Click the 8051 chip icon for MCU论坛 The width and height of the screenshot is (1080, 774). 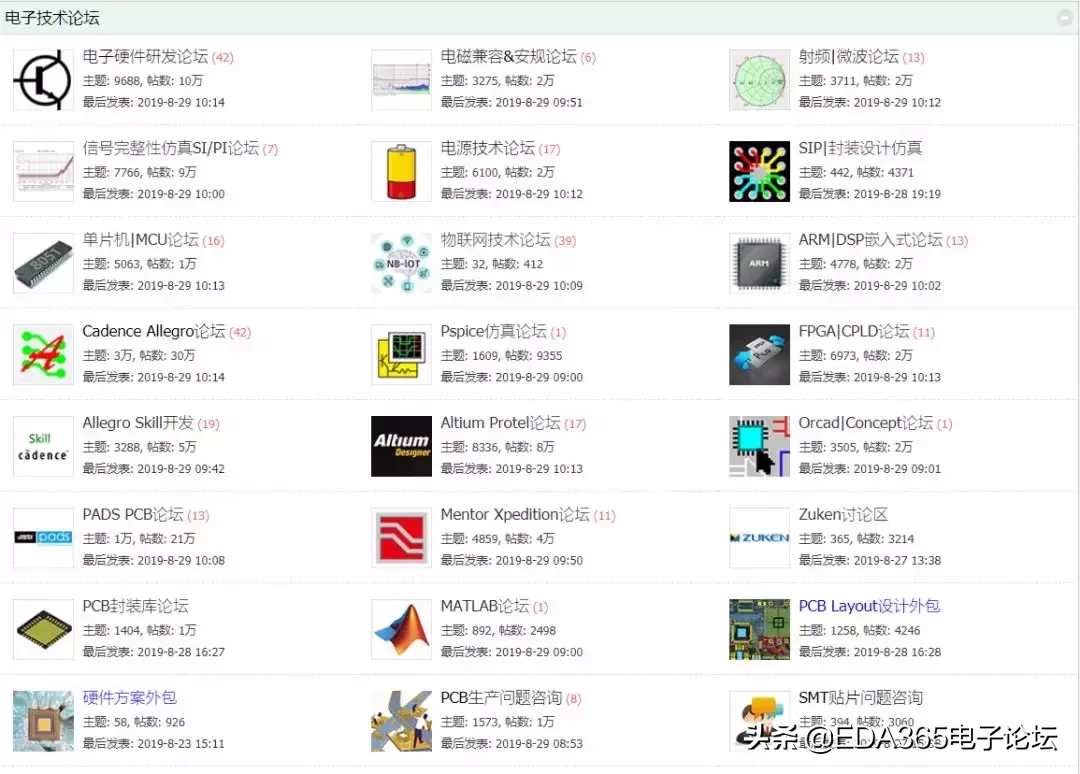43,263
